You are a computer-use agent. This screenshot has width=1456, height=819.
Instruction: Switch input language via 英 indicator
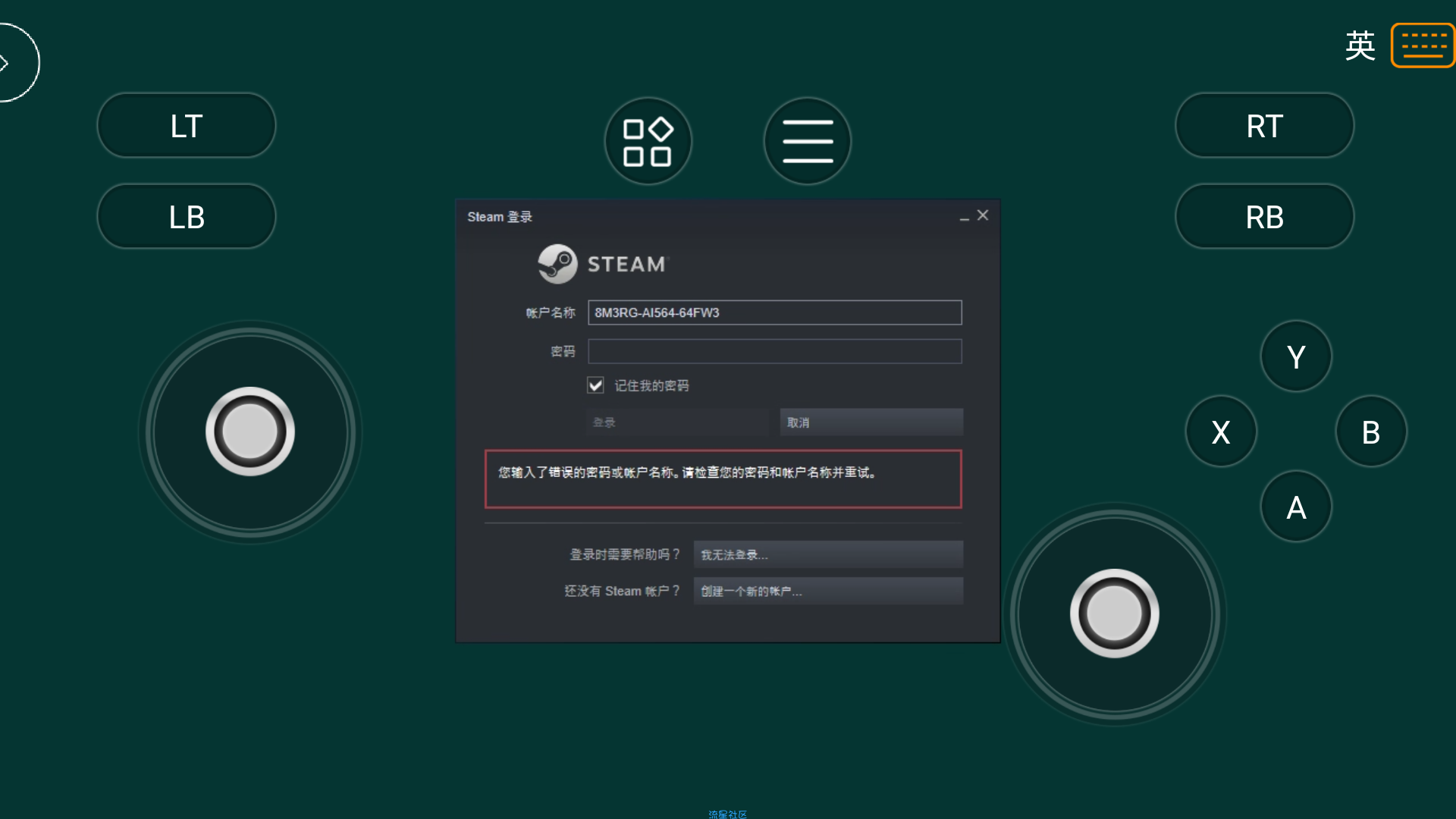1360,45
